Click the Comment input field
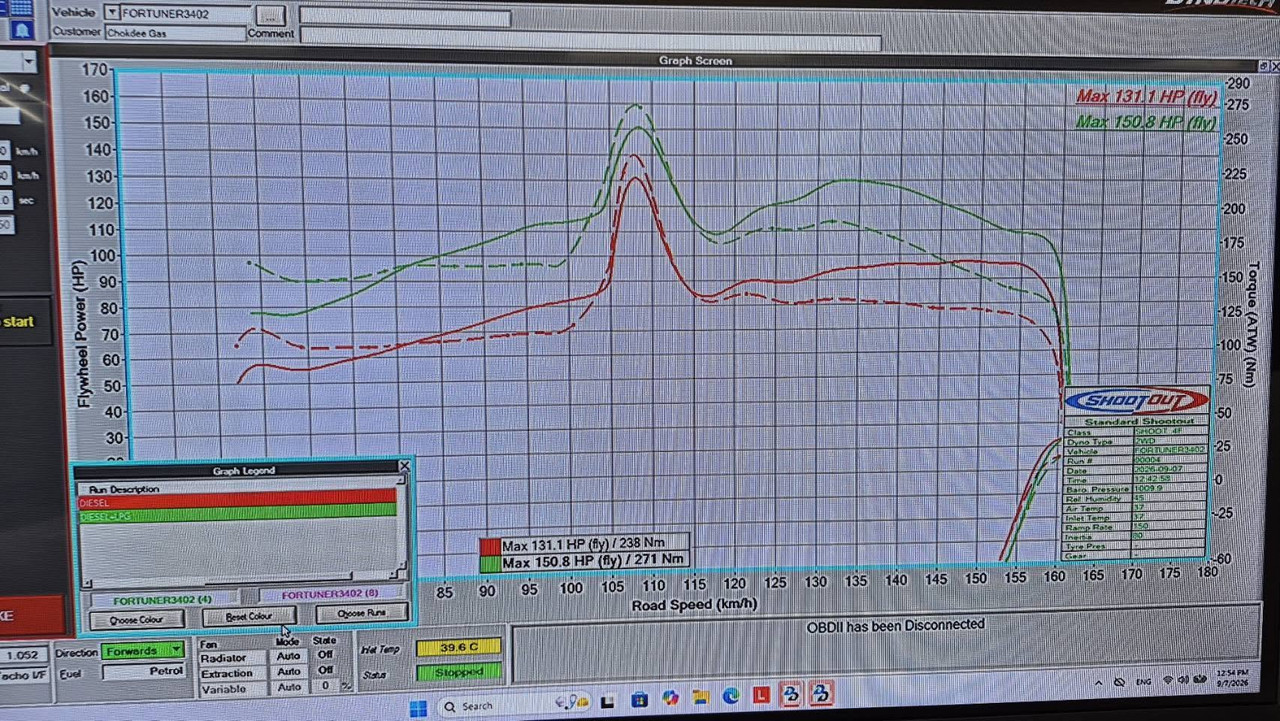 point(590,38)
